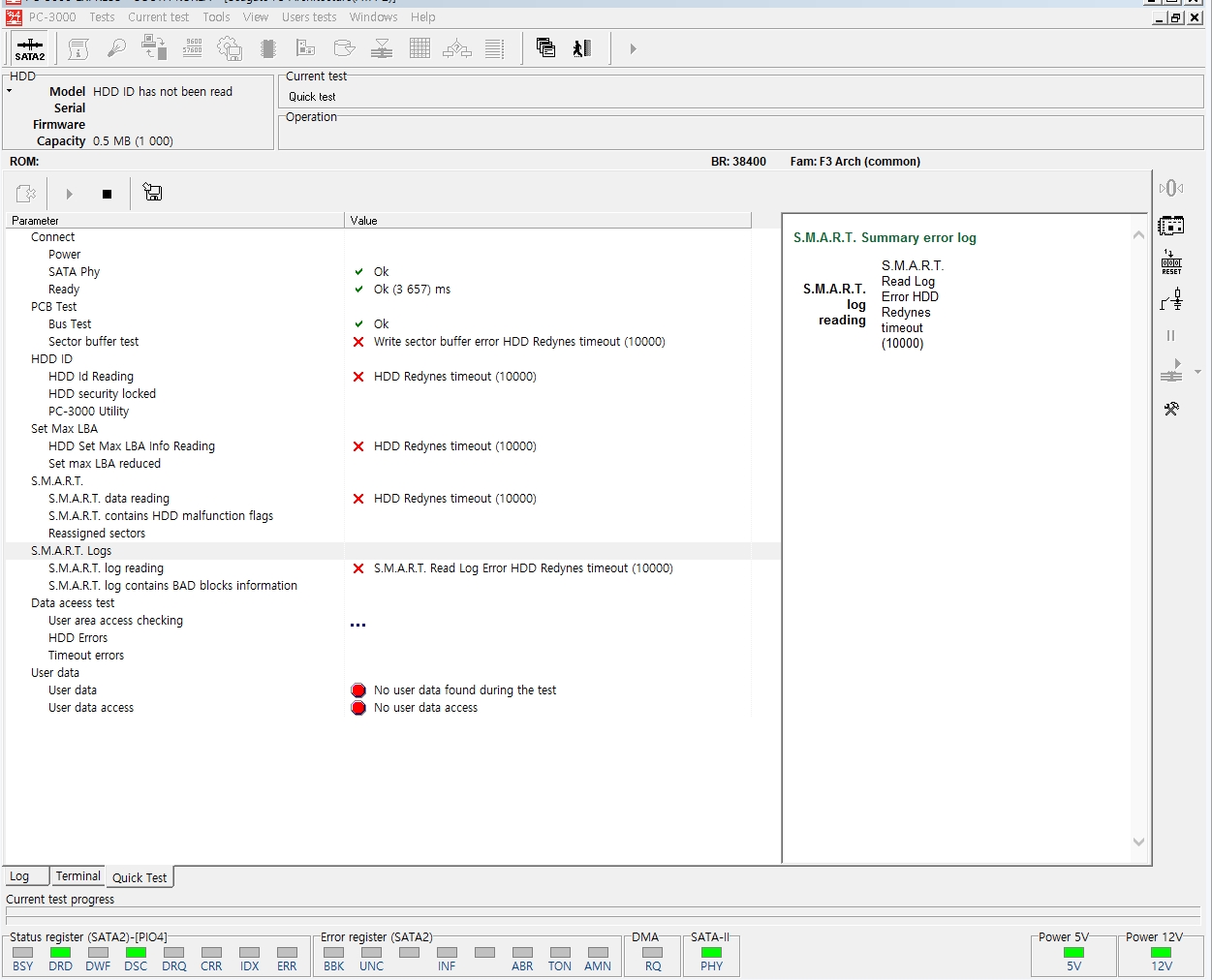Click the computer data transfer toolbar icon

click(x=154, y=48)
